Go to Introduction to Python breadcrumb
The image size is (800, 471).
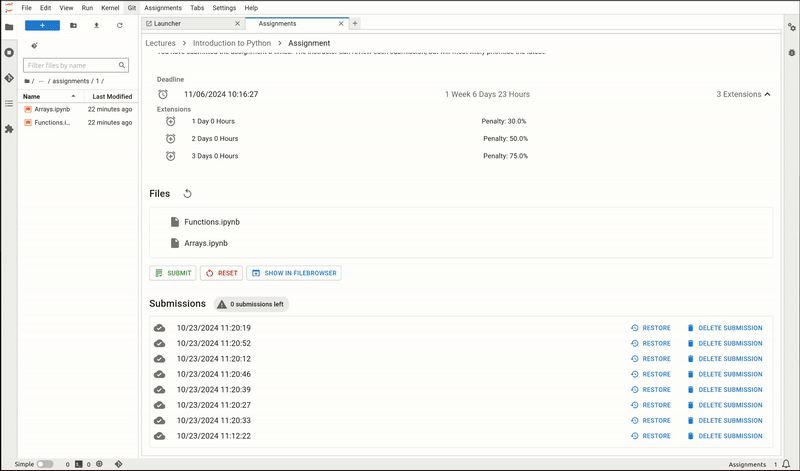point(232,43)
